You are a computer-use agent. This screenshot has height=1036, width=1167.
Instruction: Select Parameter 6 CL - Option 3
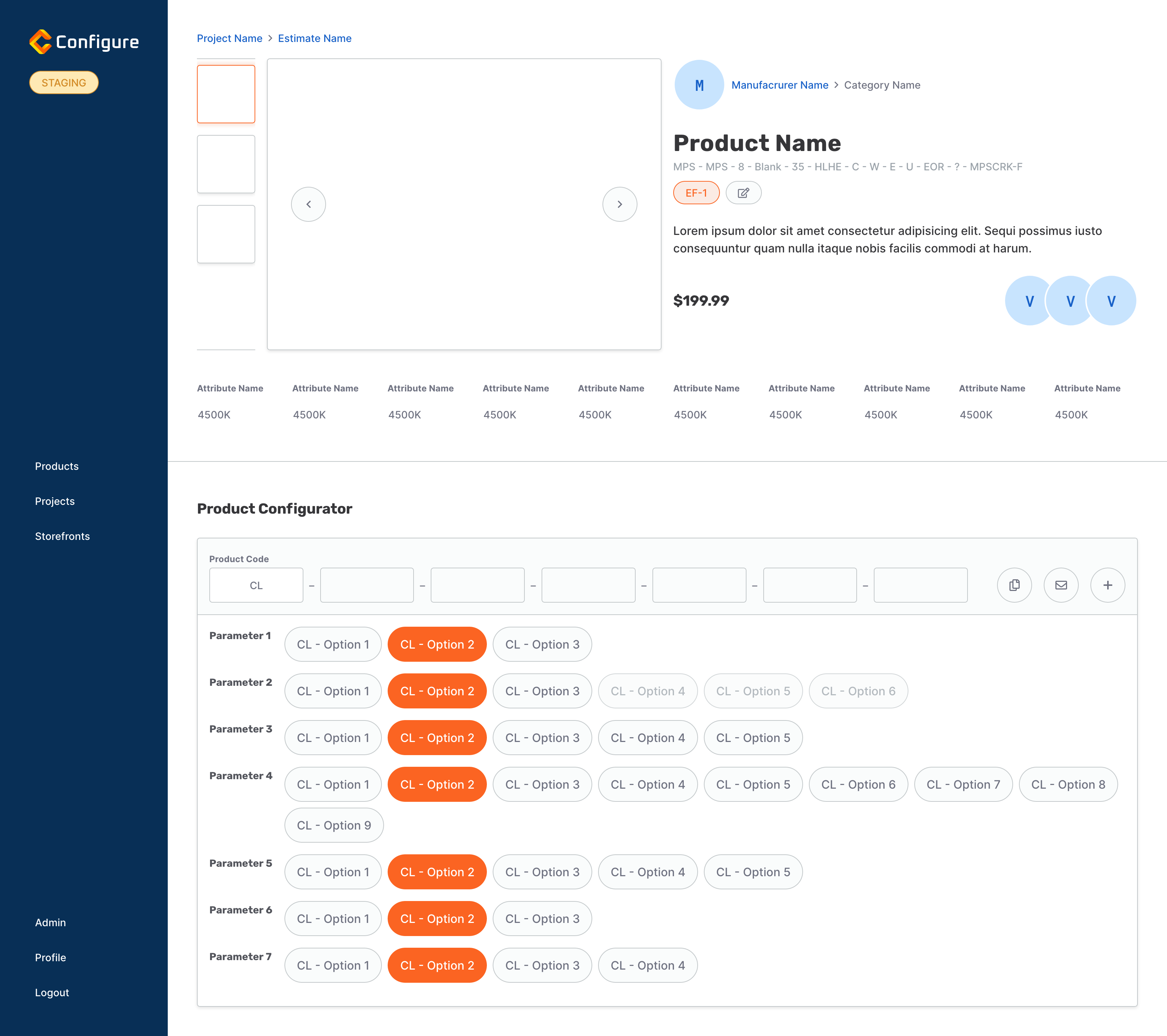pyautogui.click(x=542, y=919)
